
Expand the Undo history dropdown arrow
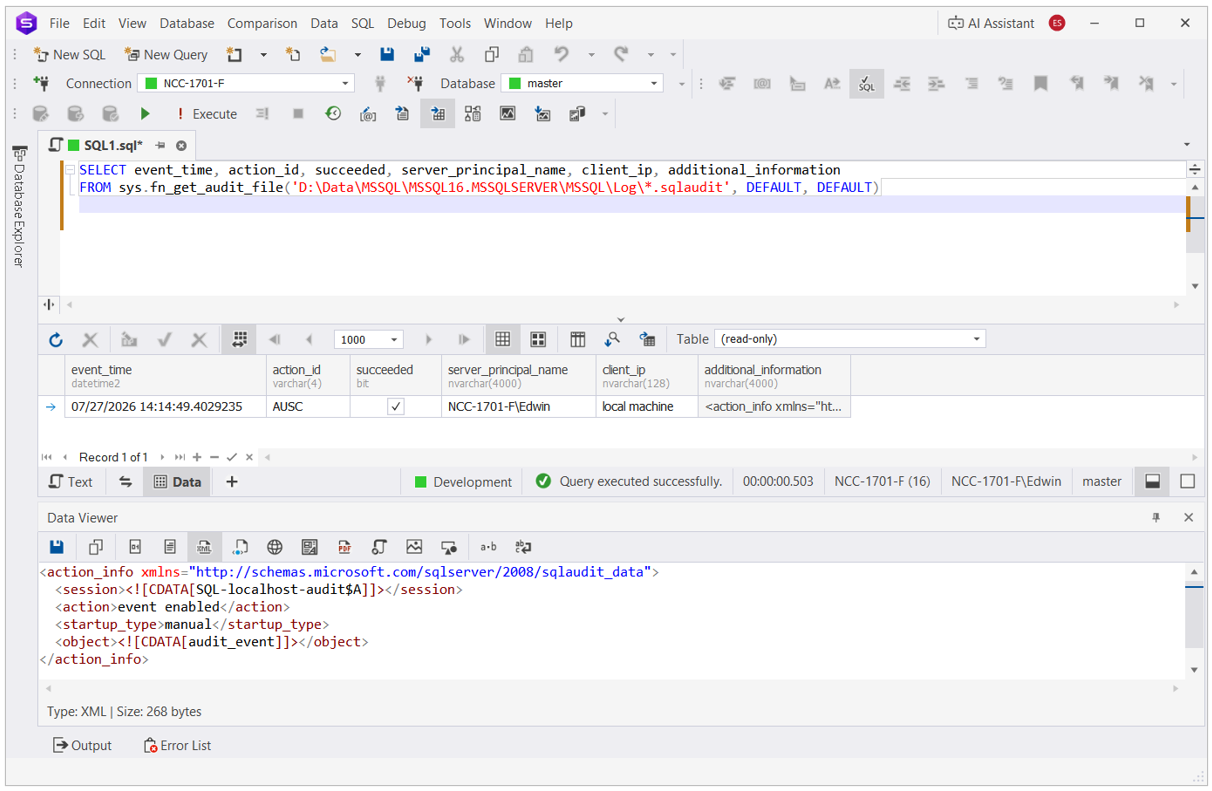click(591, 55)
